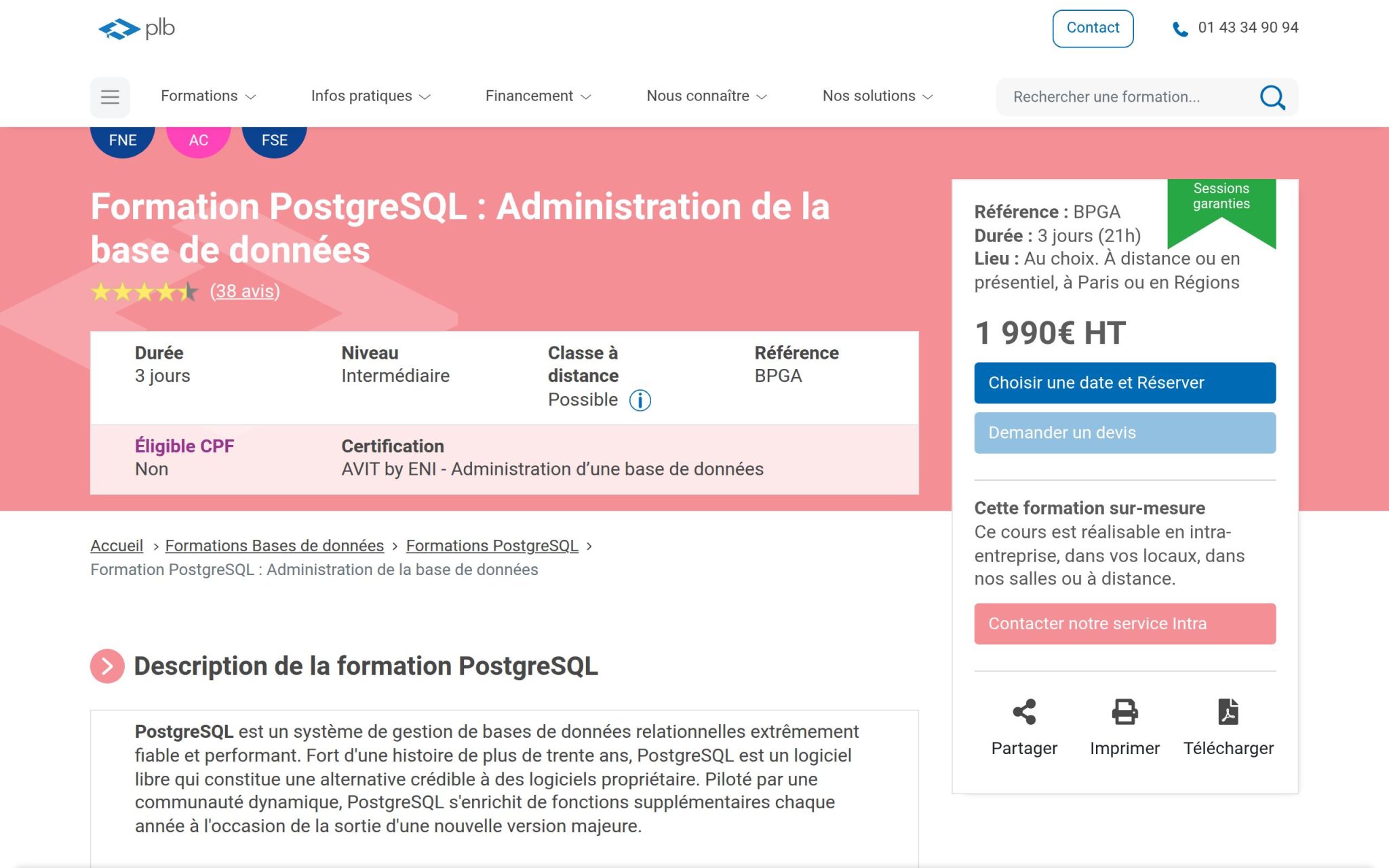
Task: Click the Classe à distance info icon
Action: (640, 400)
